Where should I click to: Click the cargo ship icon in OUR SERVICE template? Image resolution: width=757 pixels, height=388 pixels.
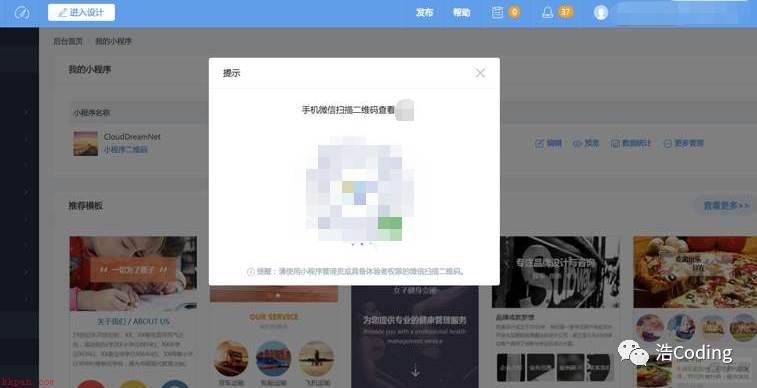(x=274, y=359)
